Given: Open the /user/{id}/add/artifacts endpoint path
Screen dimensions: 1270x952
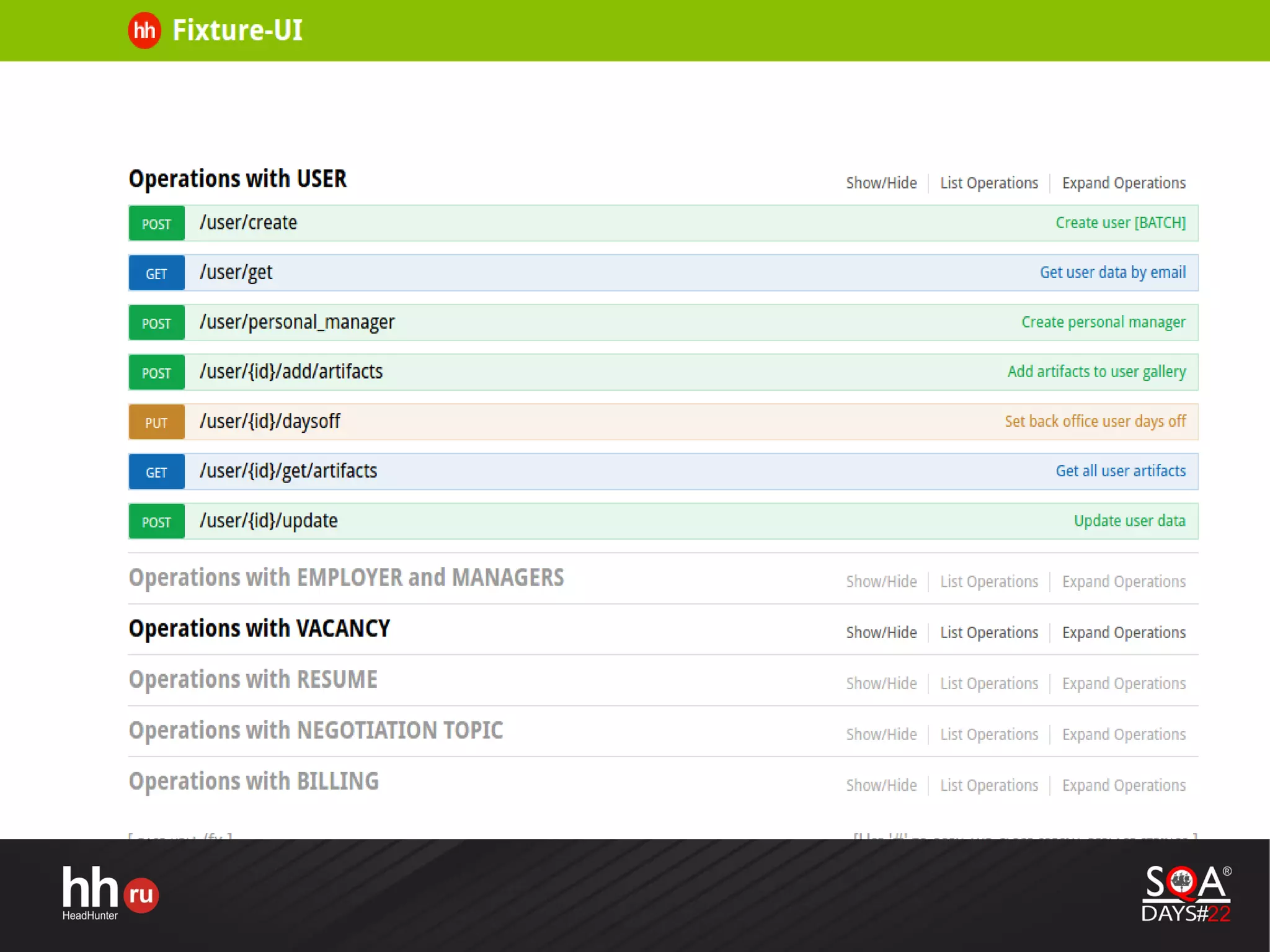Looking at the screenshot, I should click(x=291, y=371).
